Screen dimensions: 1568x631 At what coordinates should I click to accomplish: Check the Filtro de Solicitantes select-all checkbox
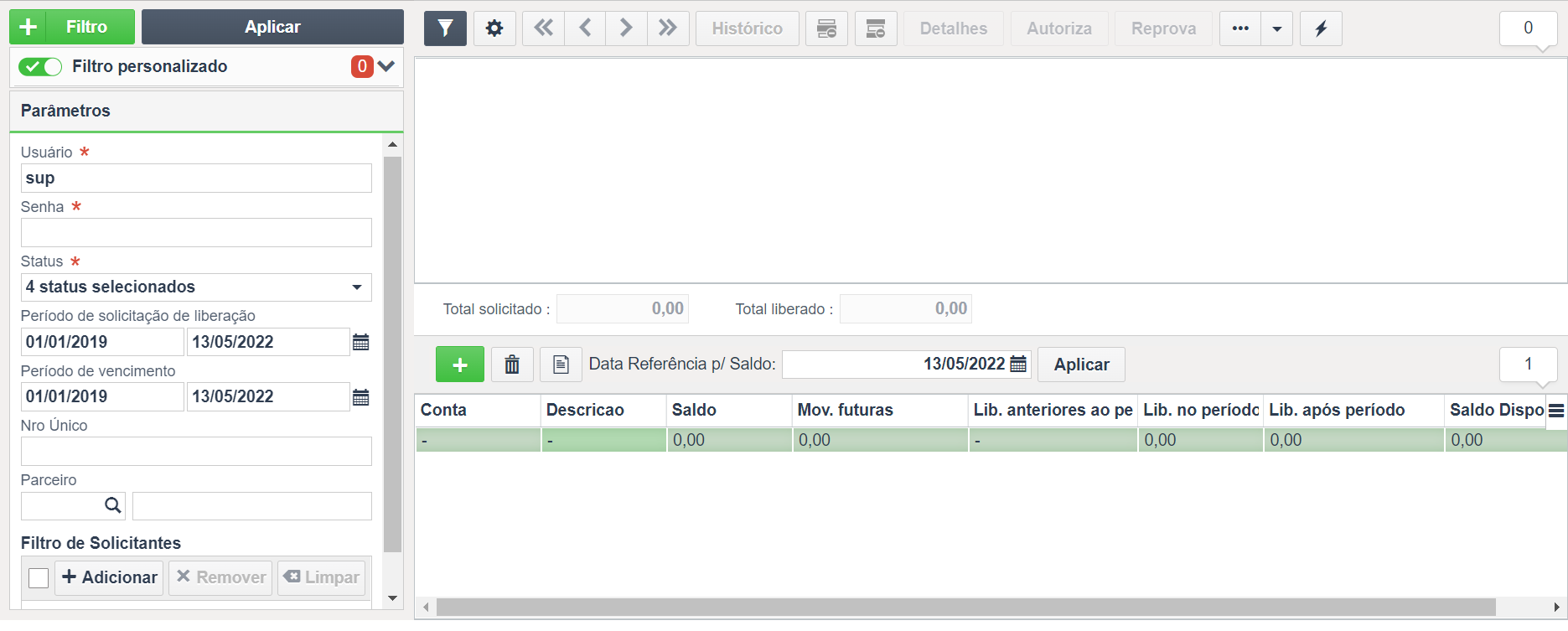click(x=39, y=578)
